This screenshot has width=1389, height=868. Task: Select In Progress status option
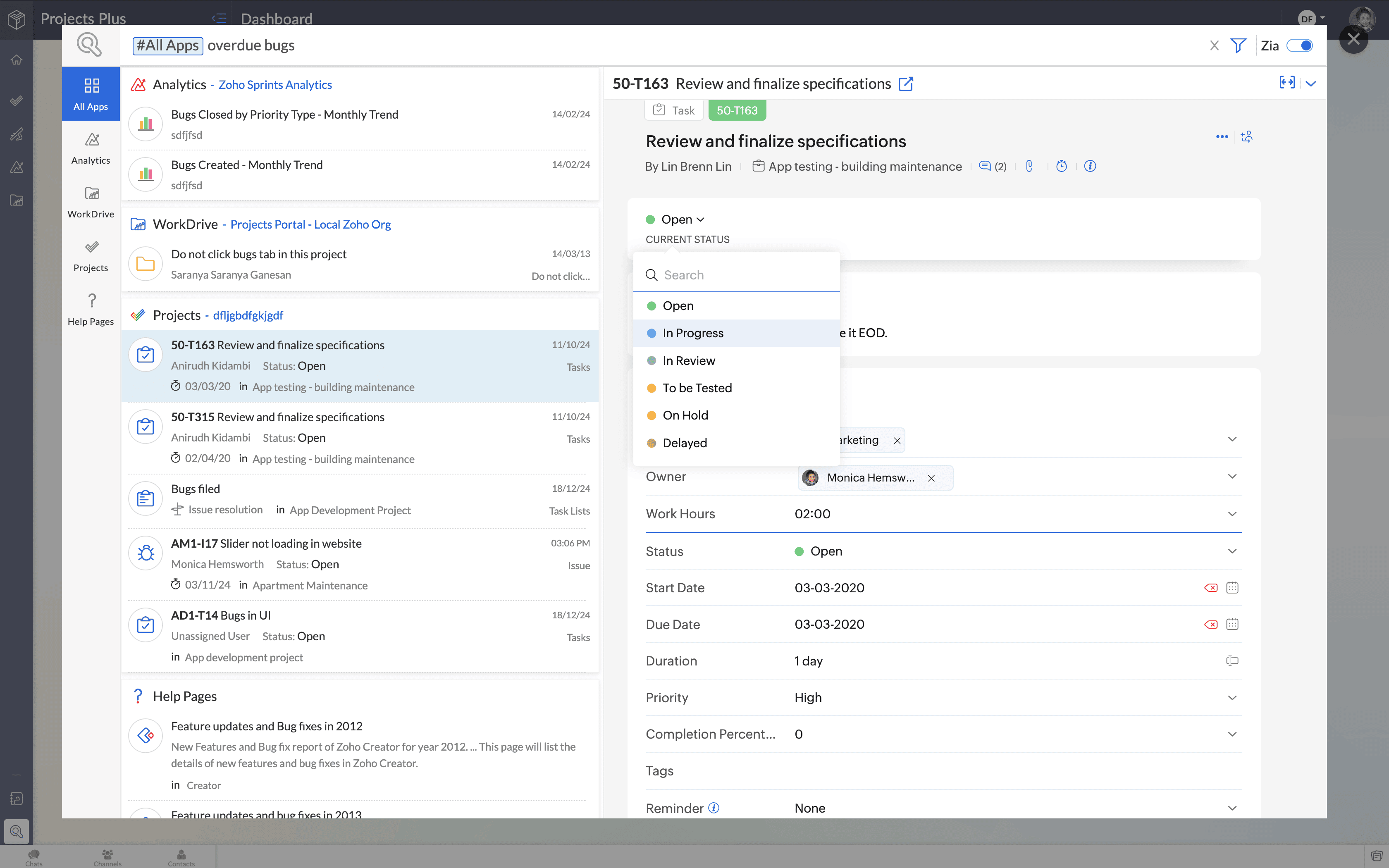[693, 333]
